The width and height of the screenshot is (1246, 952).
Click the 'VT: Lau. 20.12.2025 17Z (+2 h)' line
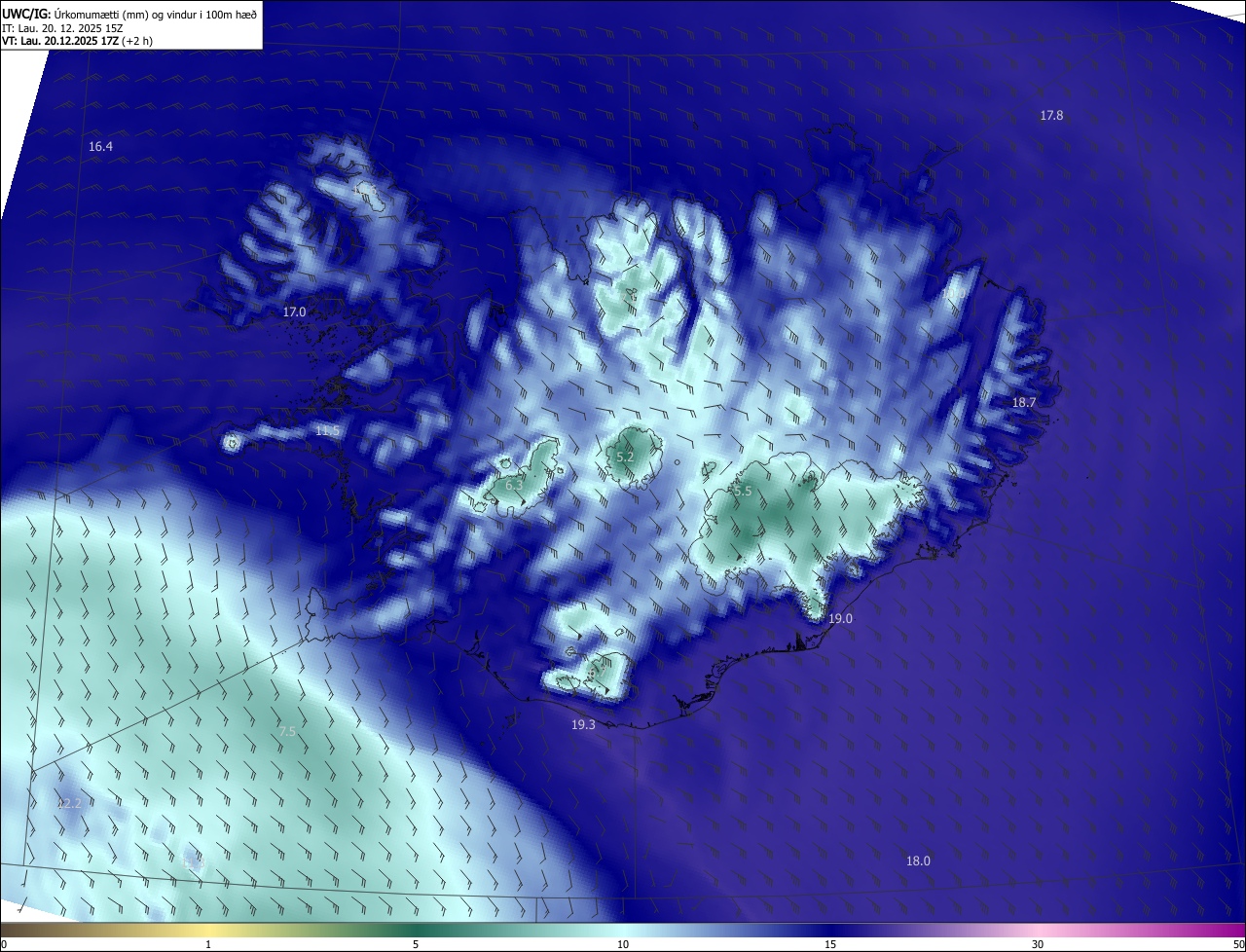tap(78, 41)
